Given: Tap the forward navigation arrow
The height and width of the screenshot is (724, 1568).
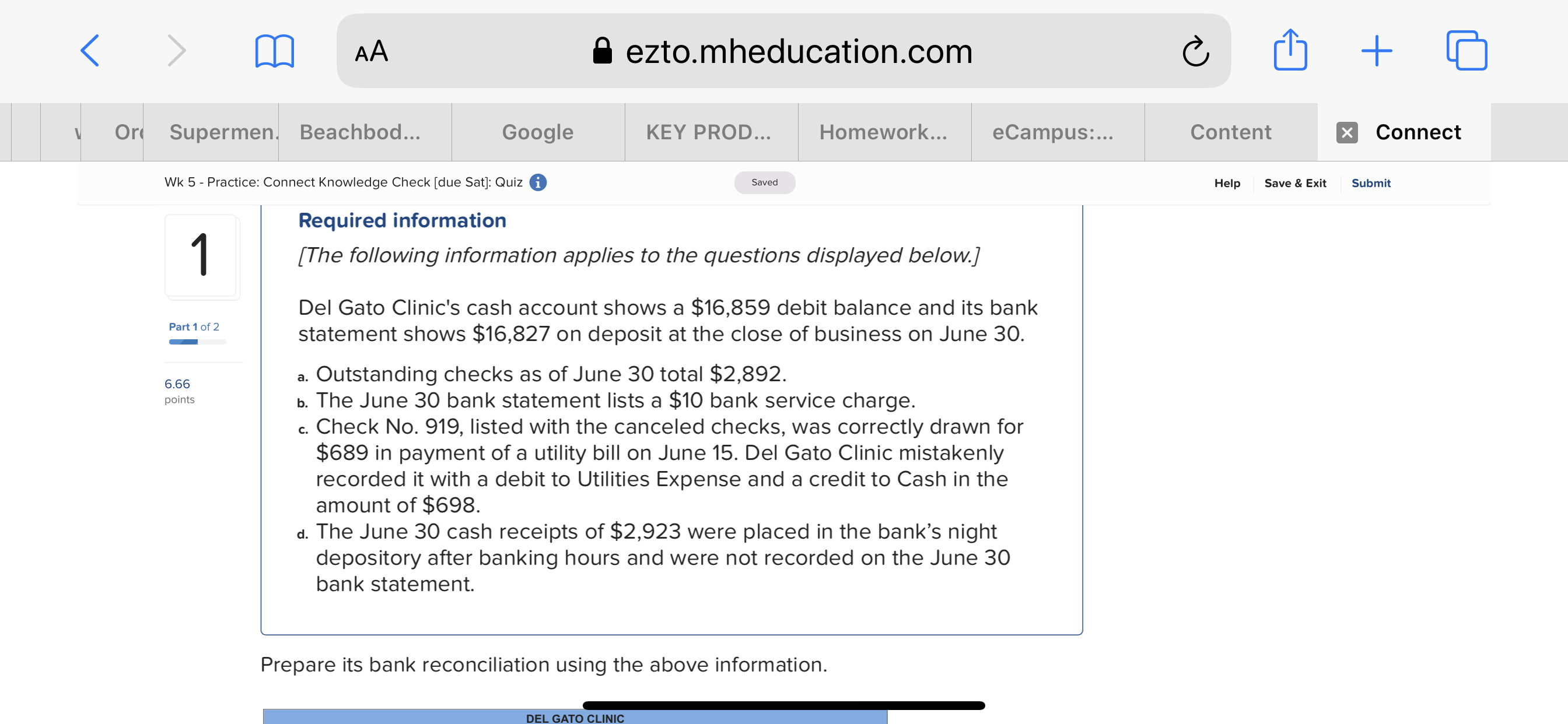Looking at the screenshot, I should [177, 51].
